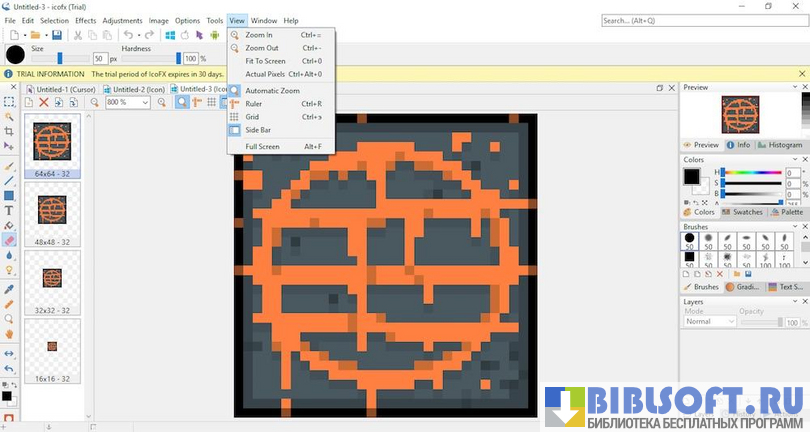This screenshot has width=810, height=432.
Task: Click the Windows logo icon in toolbar
Action: pyautogui.click(x=170, y=35)
